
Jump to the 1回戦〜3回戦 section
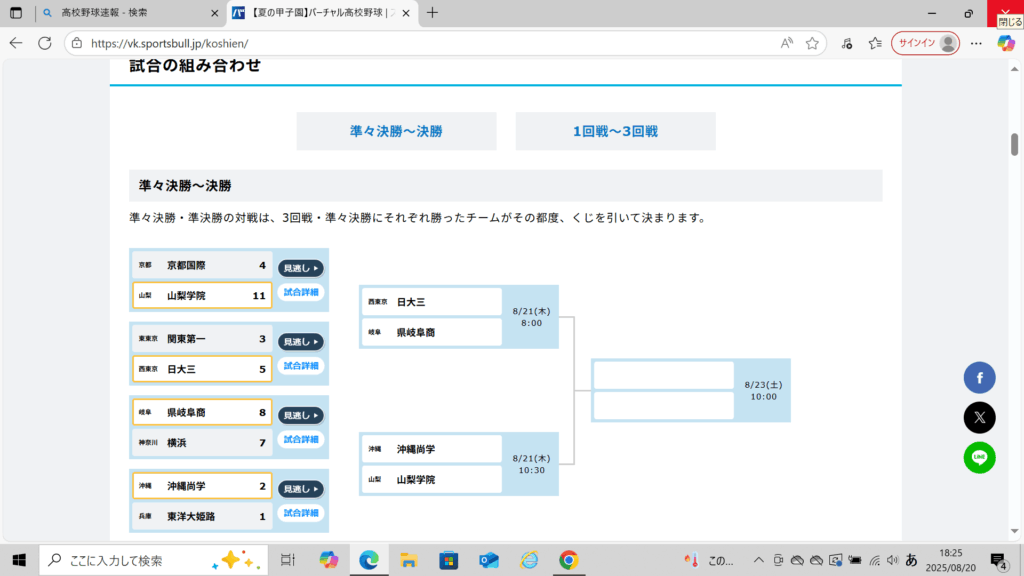[615, 131]
